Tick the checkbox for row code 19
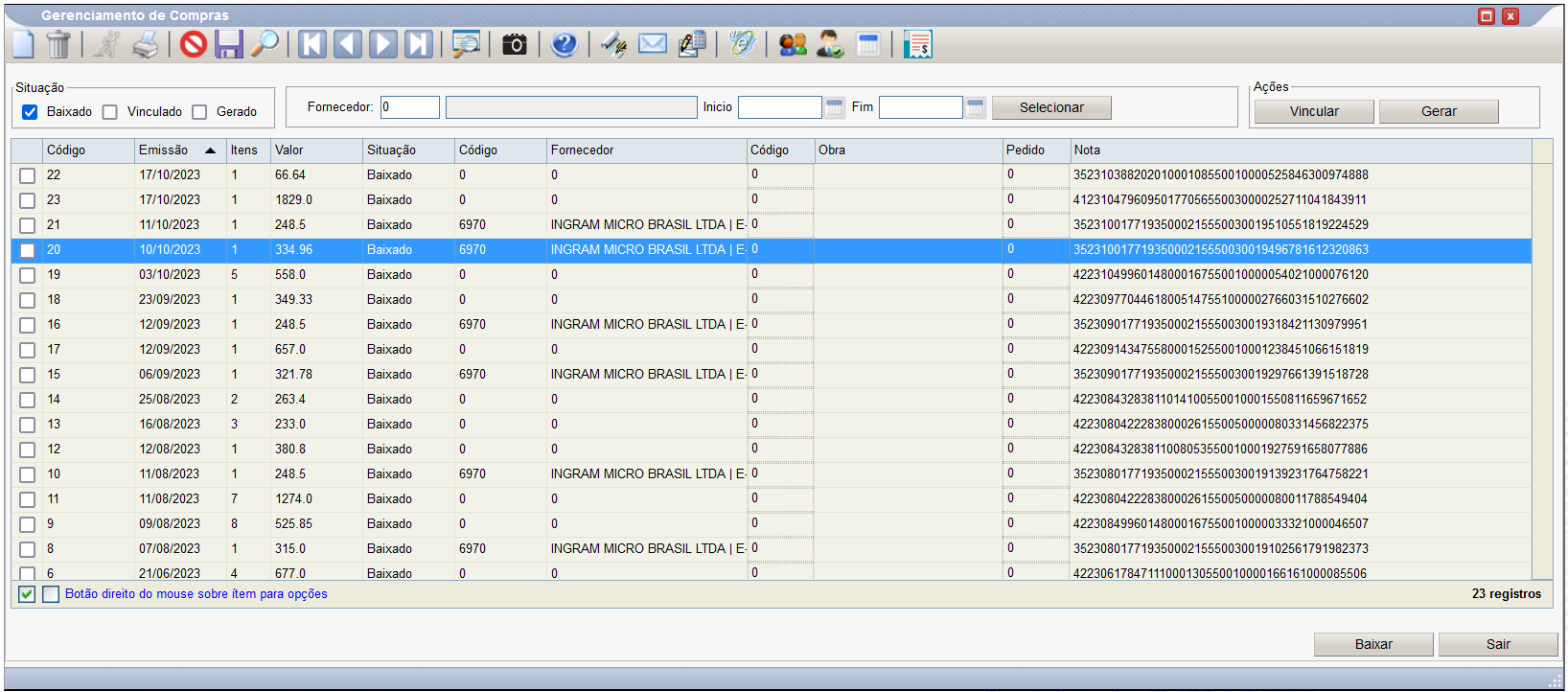1568x692 pixels. pos(28,275)
